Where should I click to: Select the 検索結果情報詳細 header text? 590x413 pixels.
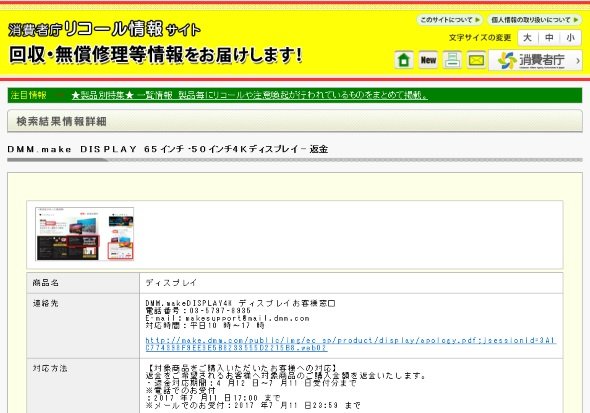pos(61,121)
